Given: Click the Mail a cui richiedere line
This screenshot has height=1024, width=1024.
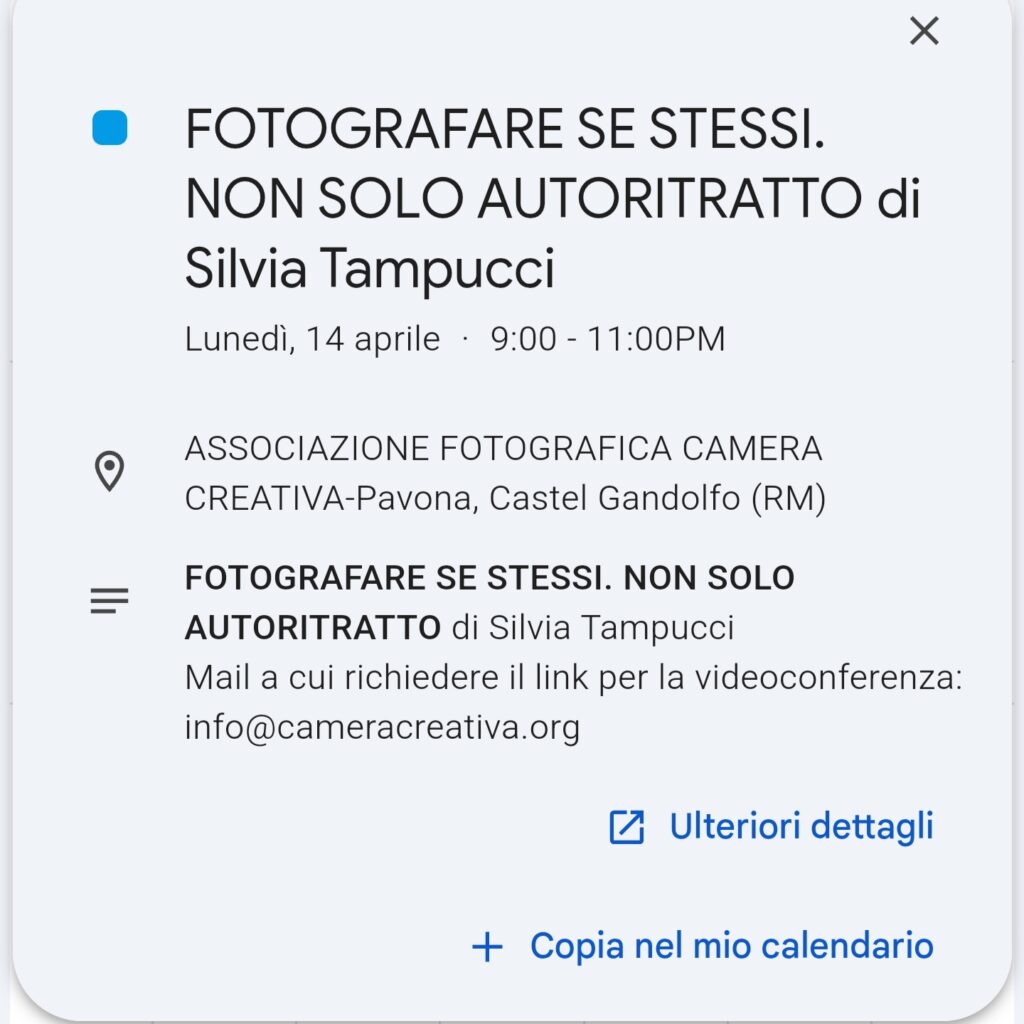Looking at the screenshot, I should pyautogui.click(x=573, y=677).
